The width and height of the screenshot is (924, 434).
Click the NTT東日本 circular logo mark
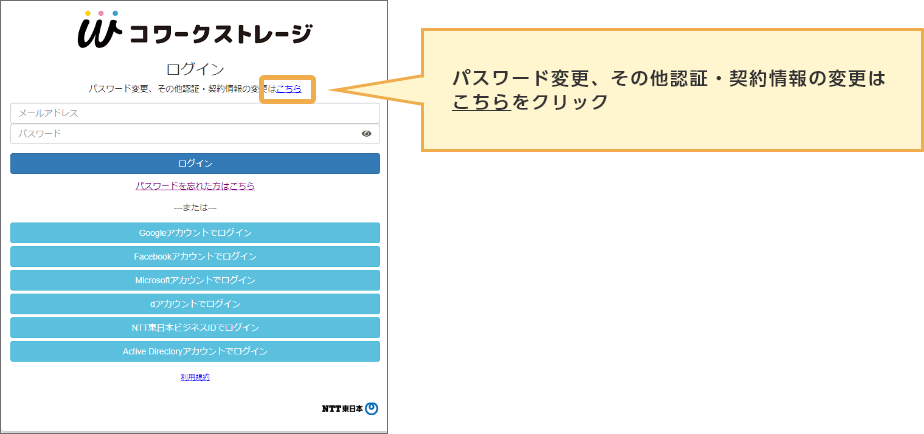click(x=371, y=408)
